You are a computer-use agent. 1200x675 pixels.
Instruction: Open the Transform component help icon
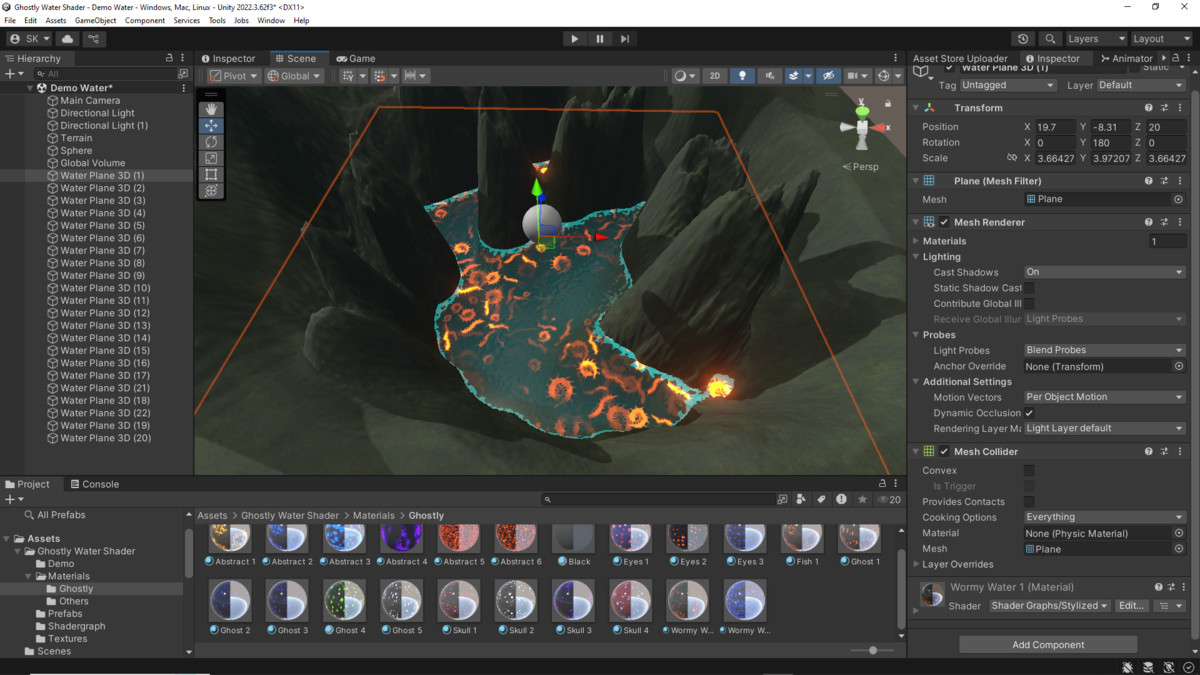tap(1148, 108)
